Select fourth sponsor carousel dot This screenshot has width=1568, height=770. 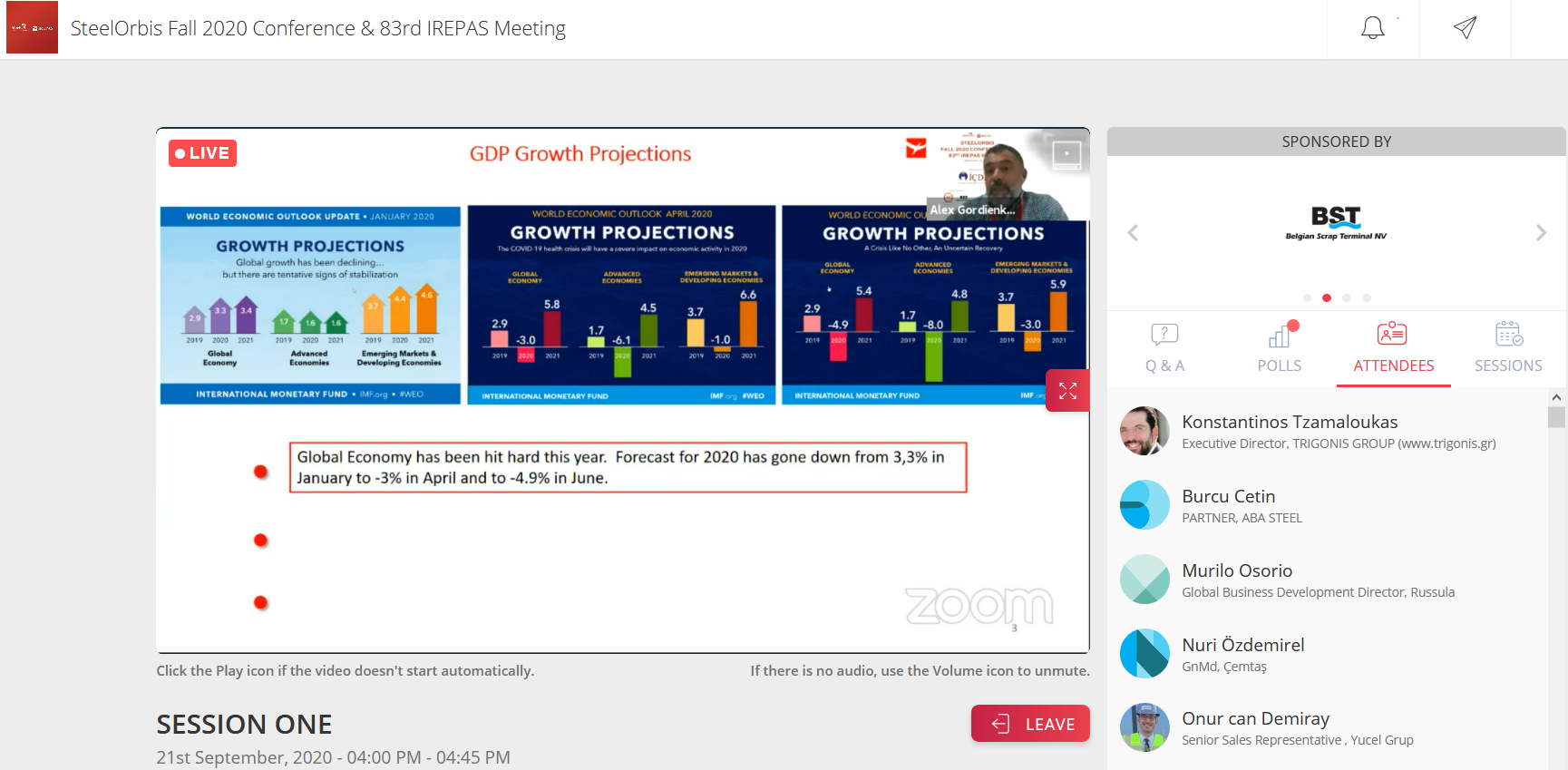click(1367, 297)
